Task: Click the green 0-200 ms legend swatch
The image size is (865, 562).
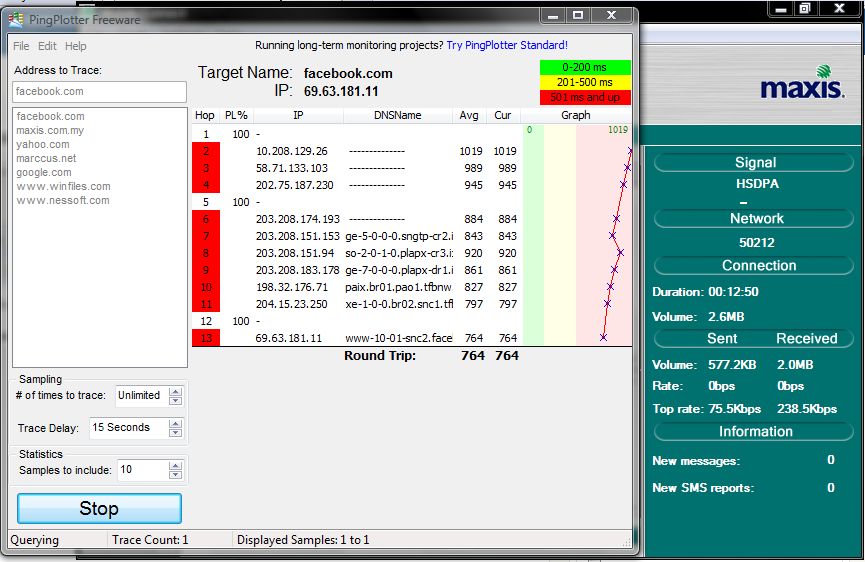Action: (x=585, y=67)
